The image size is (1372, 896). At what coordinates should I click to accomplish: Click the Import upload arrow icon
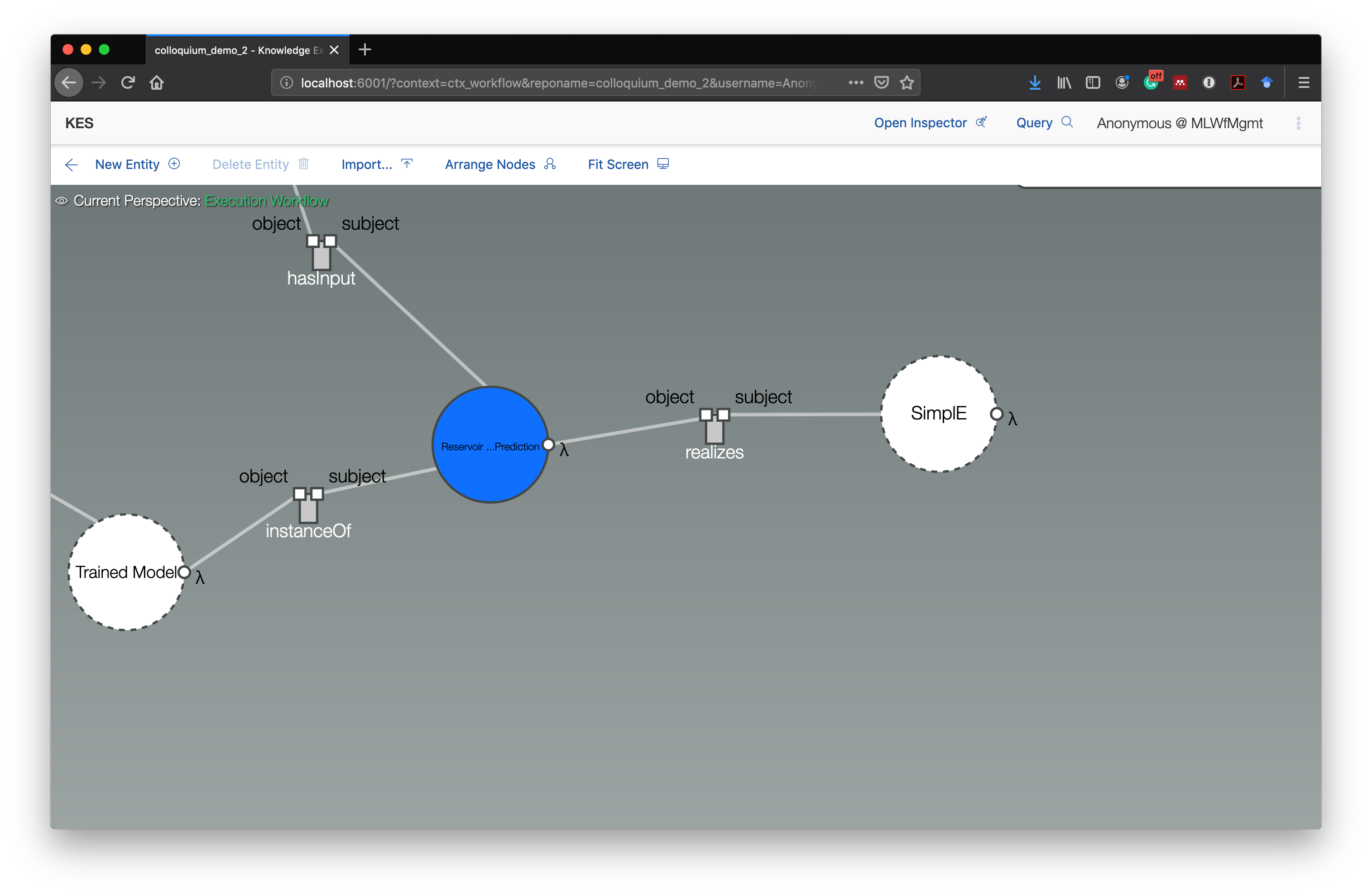pos(407,164)
